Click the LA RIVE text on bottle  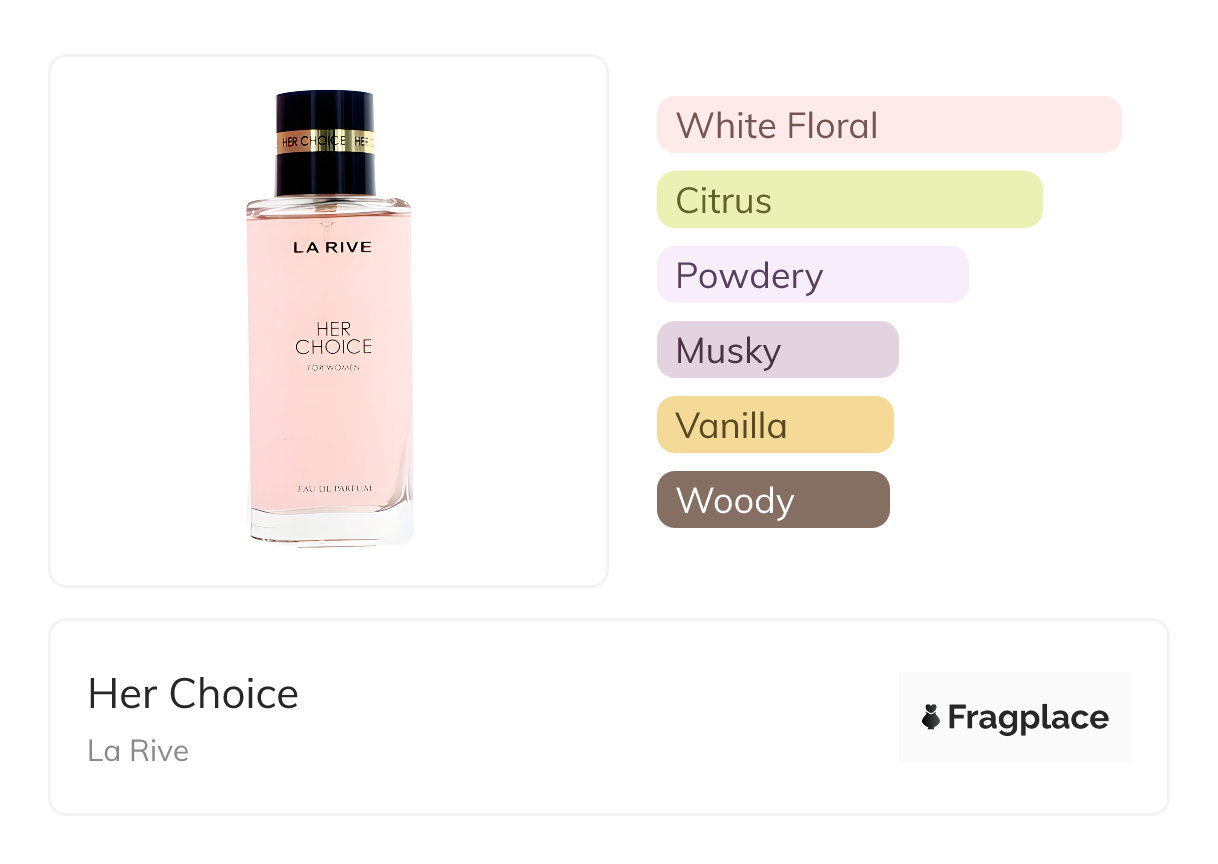[332, 247]
